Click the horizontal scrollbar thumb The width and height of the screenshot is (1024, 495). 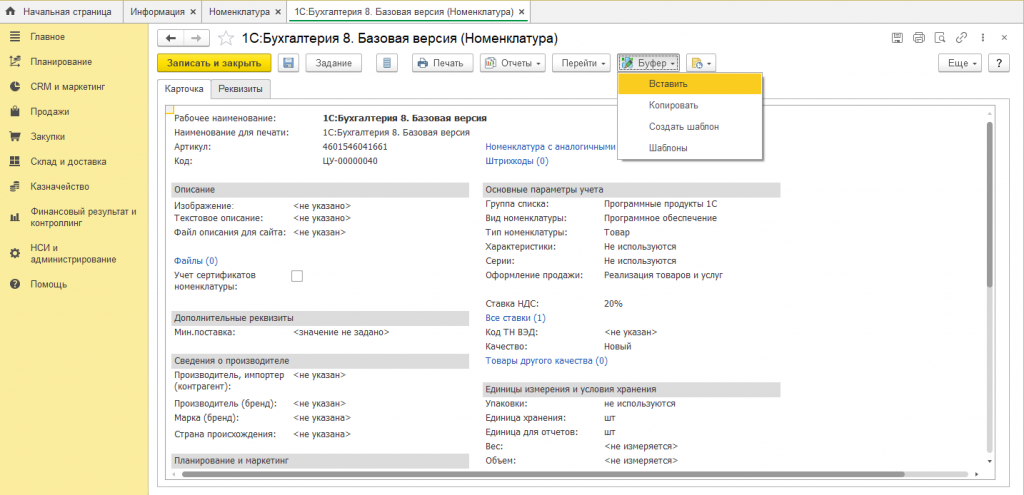click(x=543, y=474)
